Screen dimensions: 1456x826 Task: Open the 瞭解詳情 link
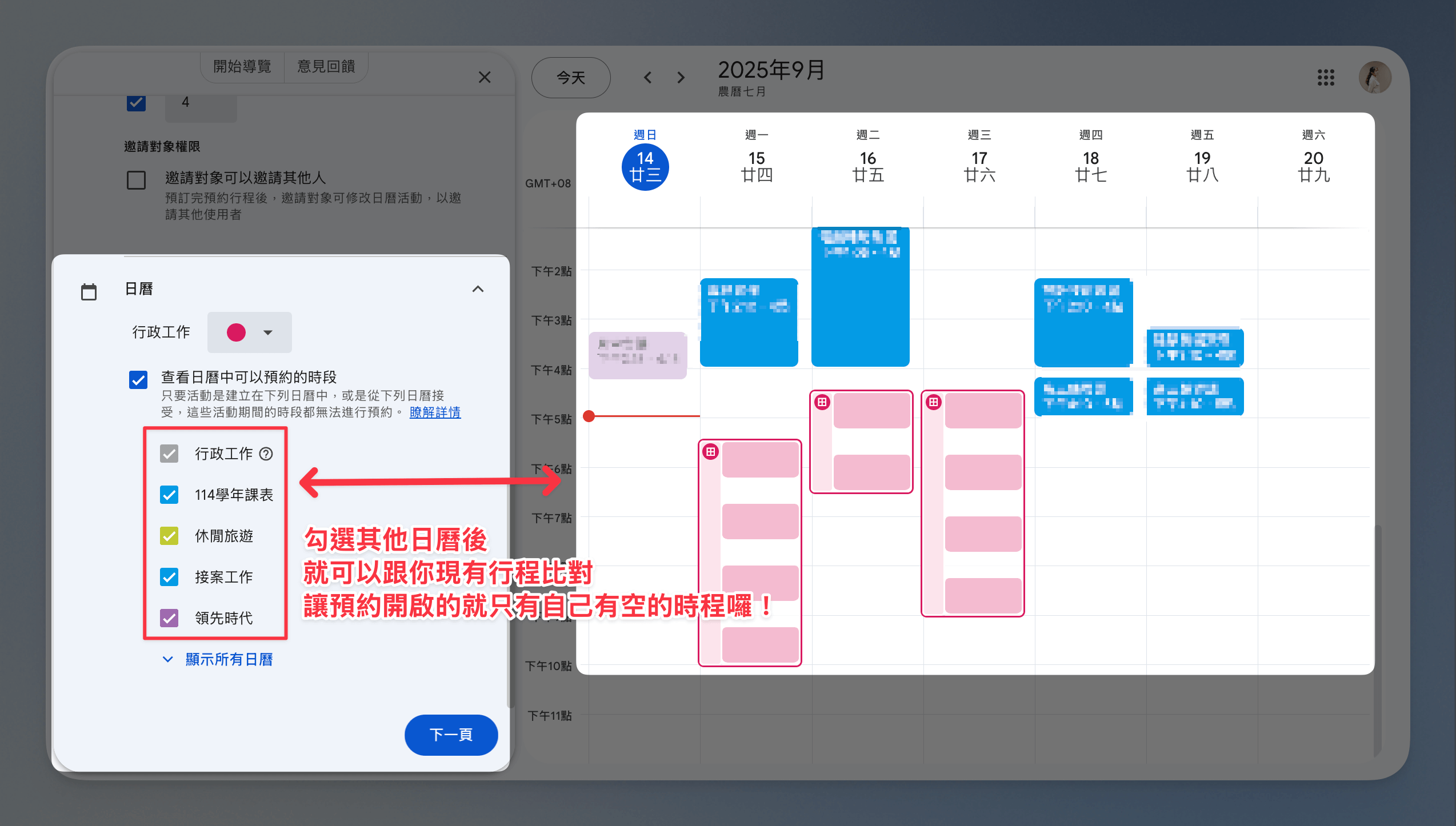[435, 412]
